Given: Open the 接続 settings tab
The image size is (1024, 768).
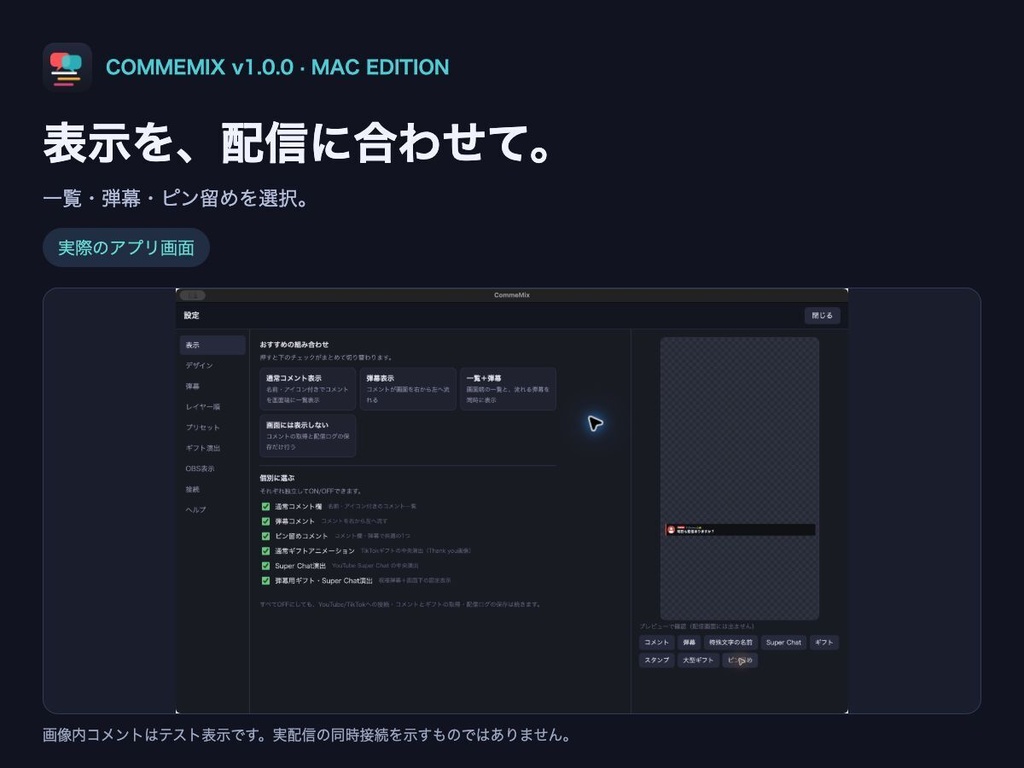Looking at the screenshot, I should pos(212,489).
